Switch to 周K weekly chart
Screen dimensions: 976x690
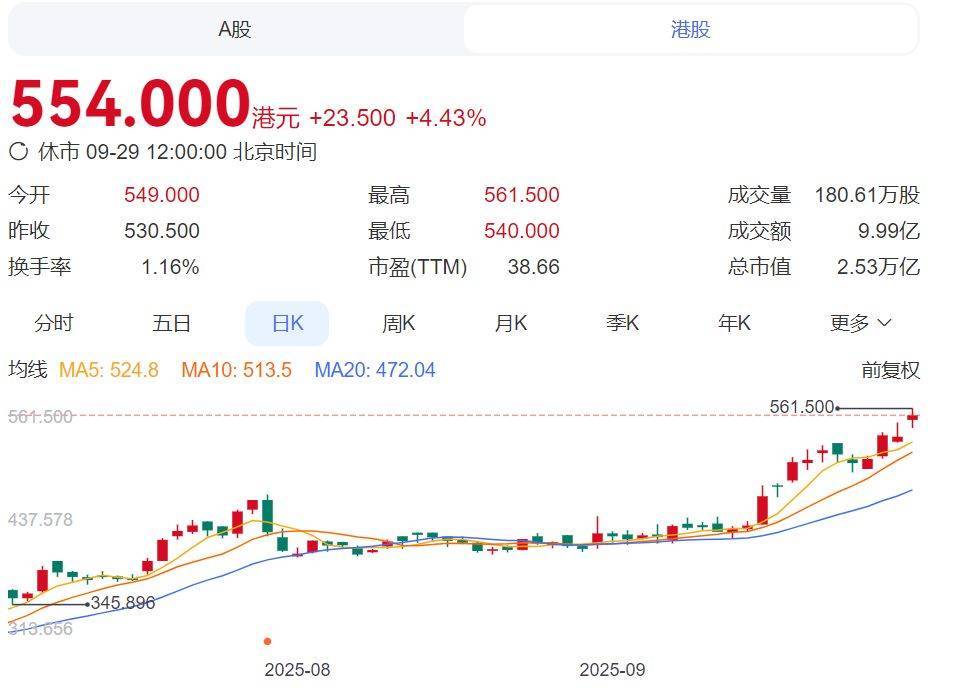[x=398, y=324]
